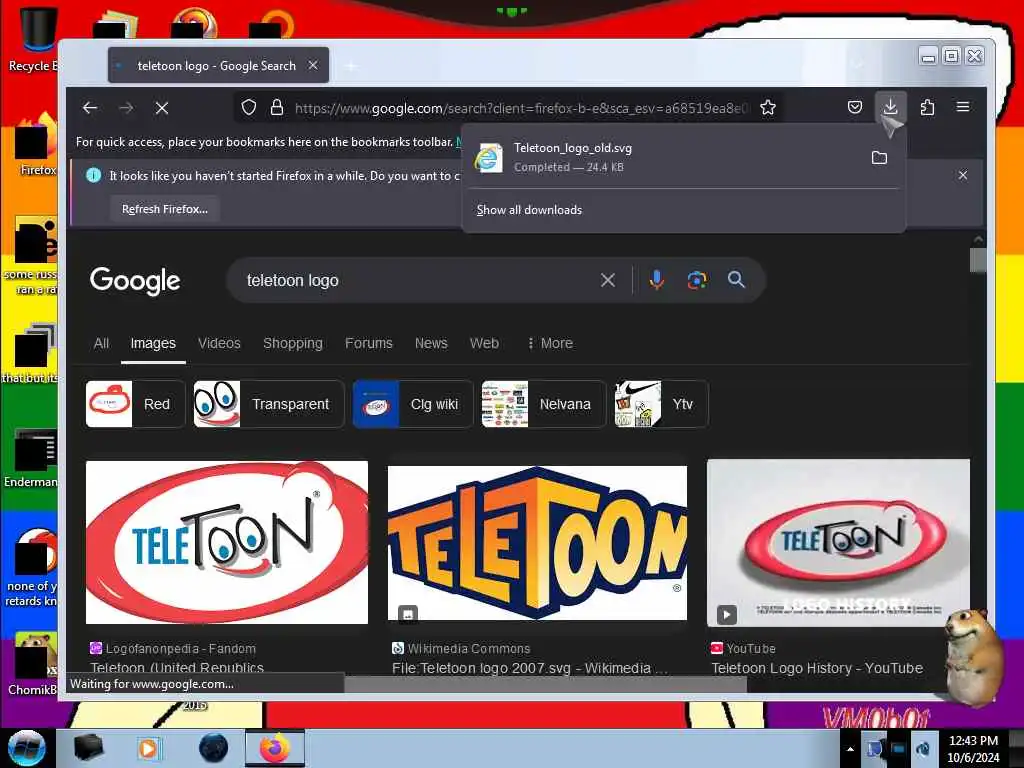Image resolution: width=1024 pixels, height=768 pixels.
Task: Click the site security padlock icon
Action: click(277, 107)
